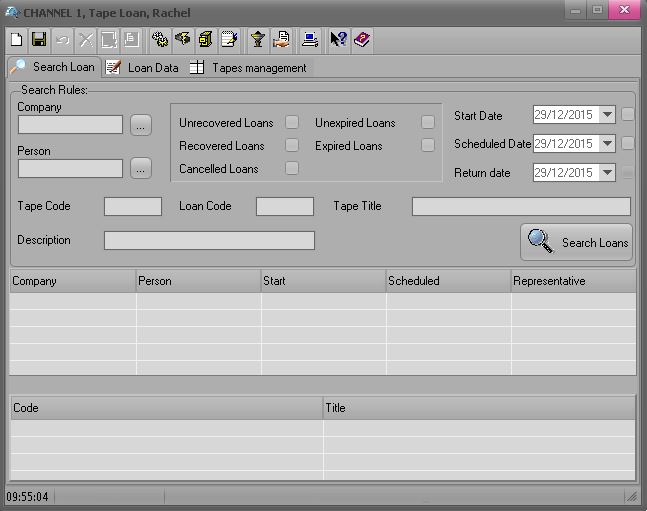The height and width of the screenshot is (511, 647).
Task: Click the New document toolbar icon
Action: pyautogui.click(x=17, y=40)
